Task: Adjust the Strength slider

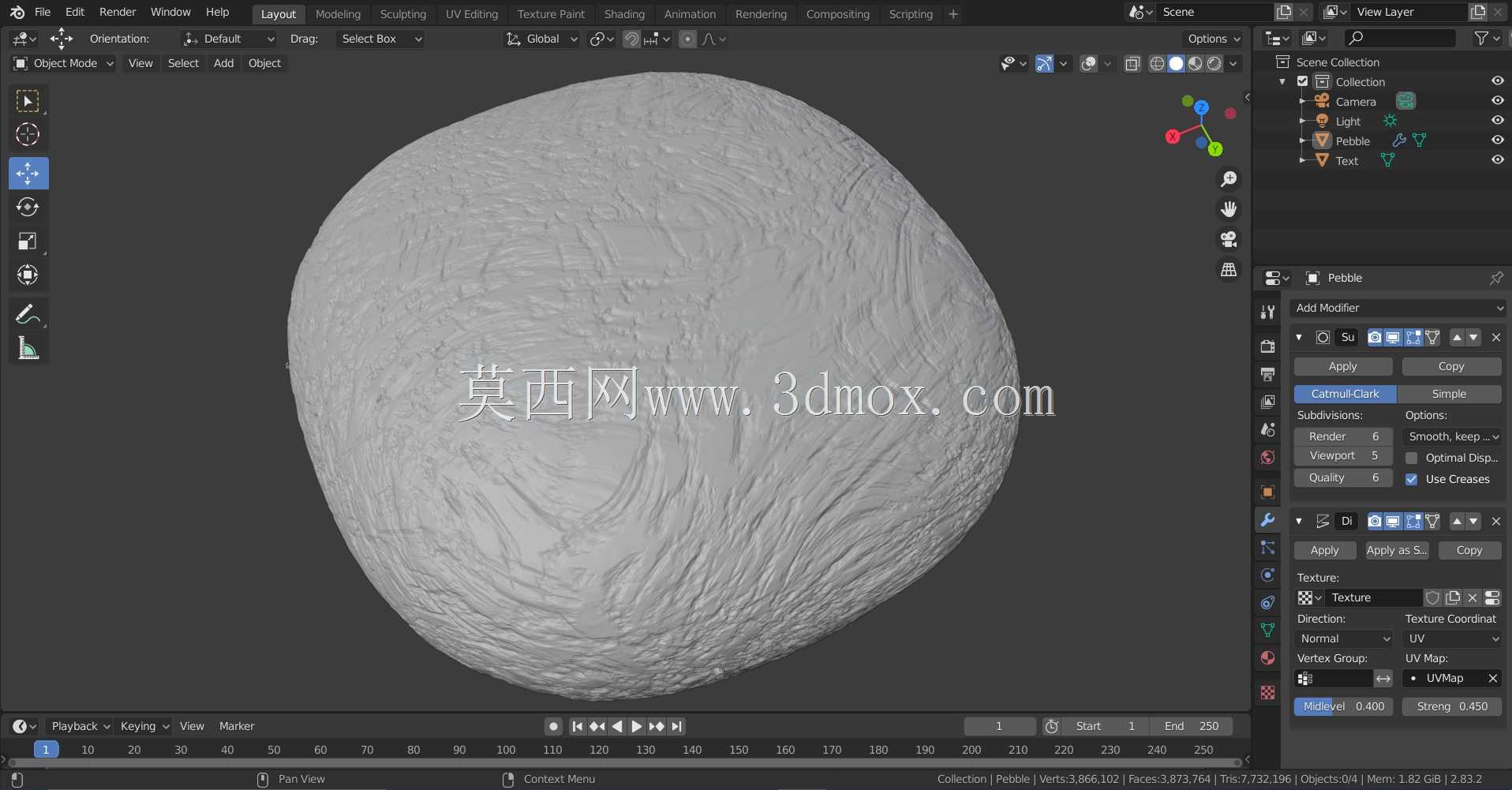Action: tap(1452, 706)
